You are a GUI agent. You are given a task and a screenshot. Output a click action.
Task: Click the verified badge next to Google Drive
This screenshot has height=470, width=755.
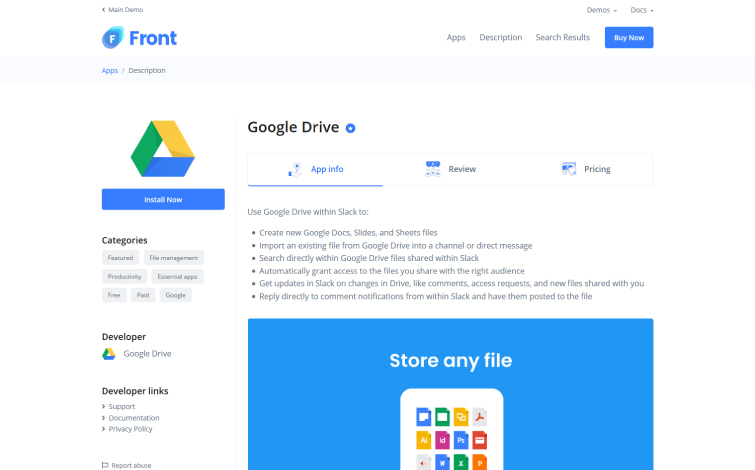(350, 128)
